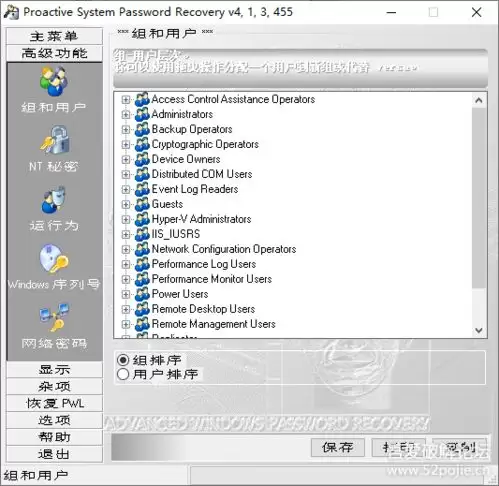Expand the Power Users tree node
Viewport: 499px width, 486px height.
tap(126, 294)
